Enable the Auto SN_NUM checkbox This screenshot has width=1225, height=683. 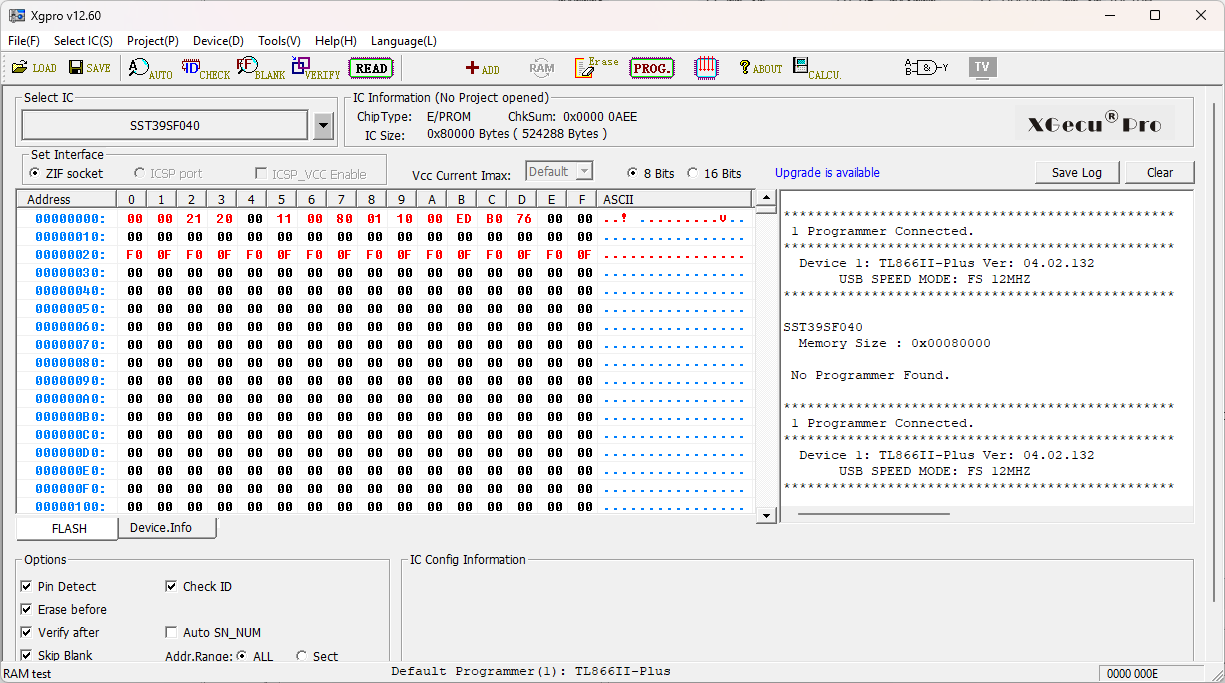[172, 633]
